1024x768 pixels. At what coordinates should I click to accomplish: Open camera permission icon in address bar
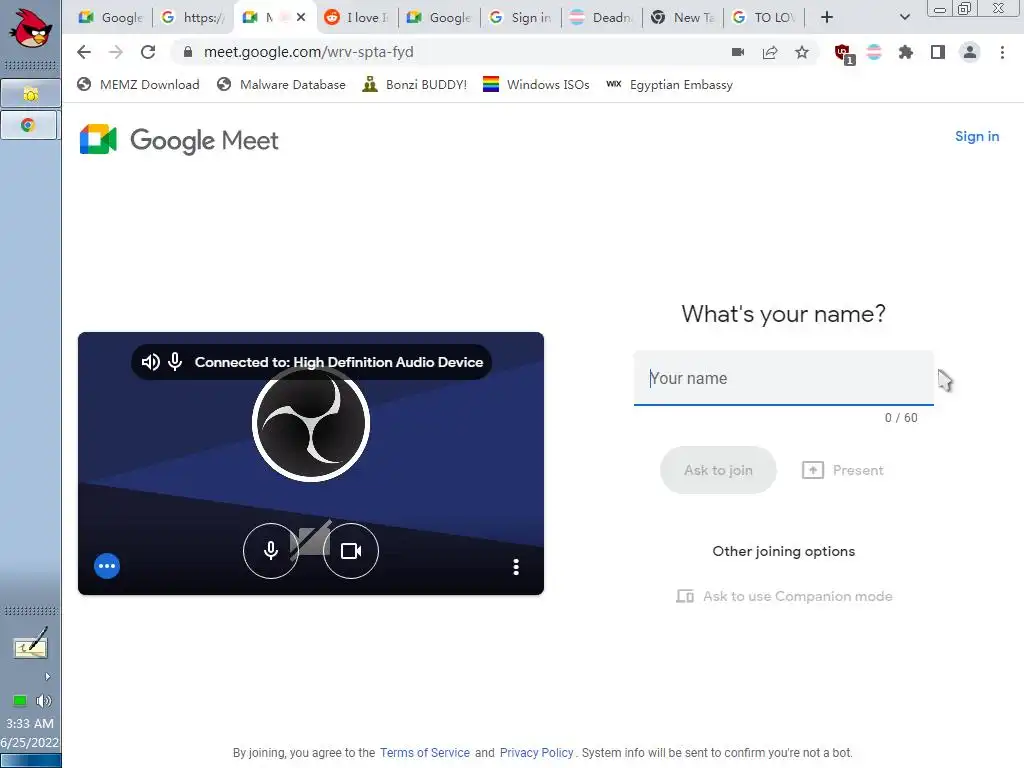[x=738, y=52]
